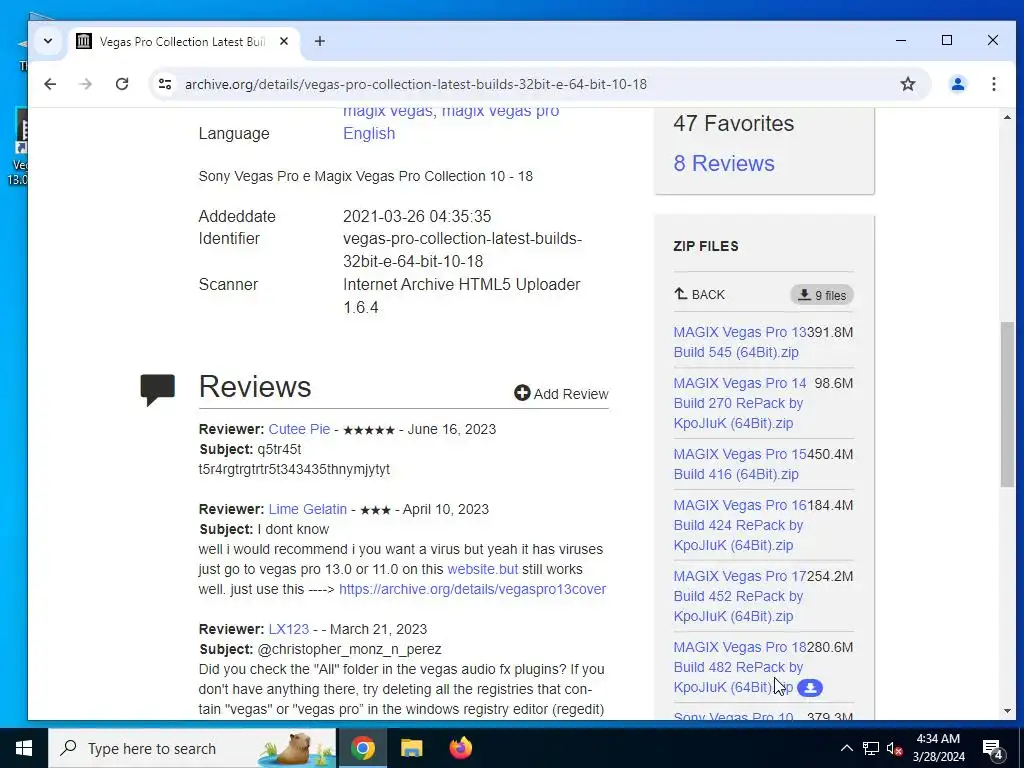Open MAGIX Vegas Pro 14 Build 270 zip

click(x=739, y=403)
